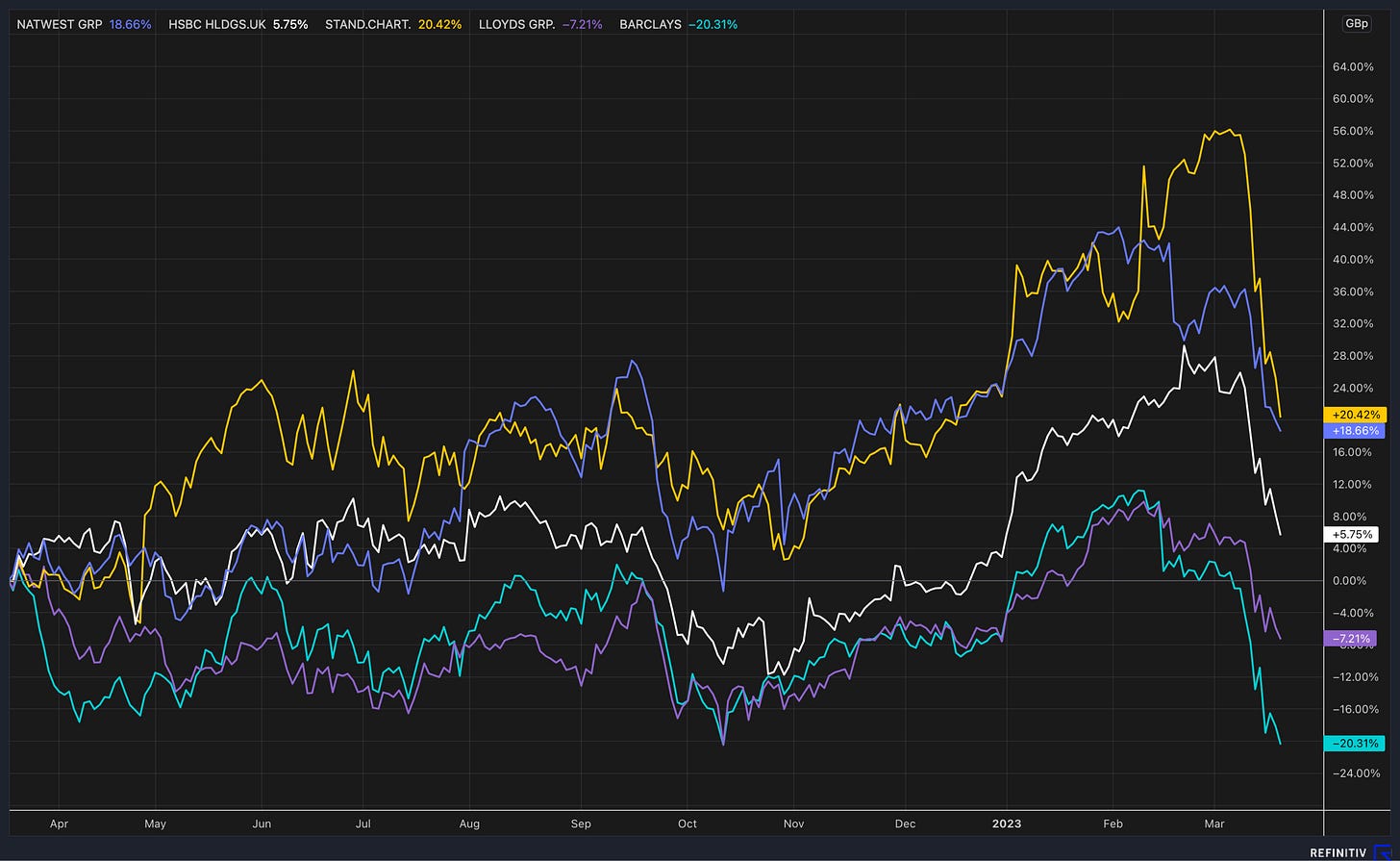Click the 40.00% axis label
The image size is (1400, 861).
[1353, 260]
